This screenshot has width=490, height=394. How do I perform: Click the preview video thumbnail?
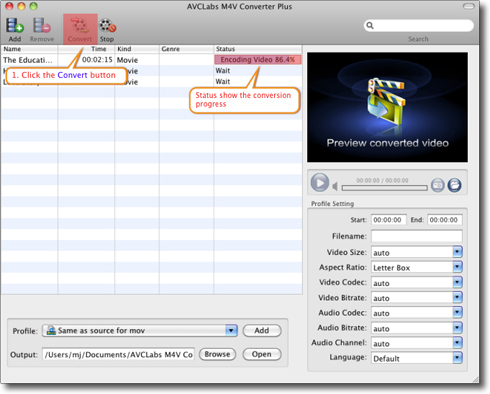(x=387, y=107)
